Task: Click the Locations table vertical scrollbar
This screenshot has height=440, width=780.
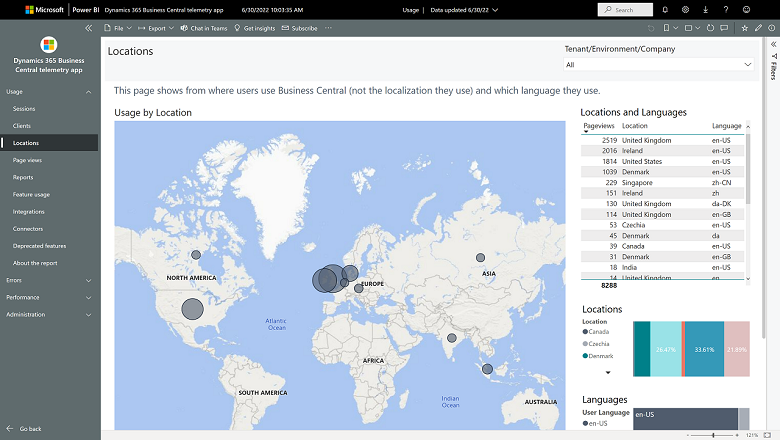Action: coord(748,169)
